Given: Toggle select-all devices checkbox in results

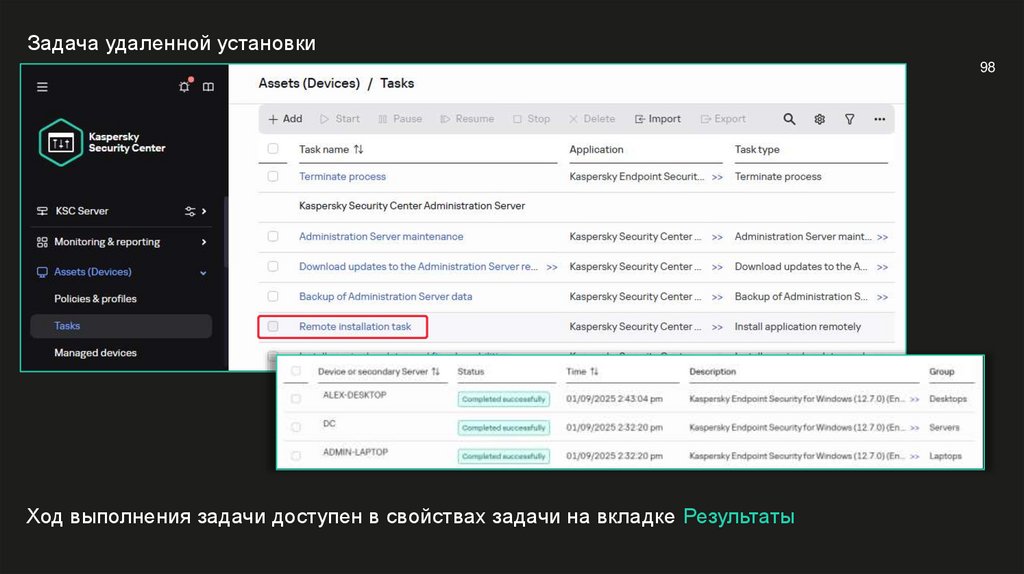Looking at the screenshot, I should click(x=296, y=371).
